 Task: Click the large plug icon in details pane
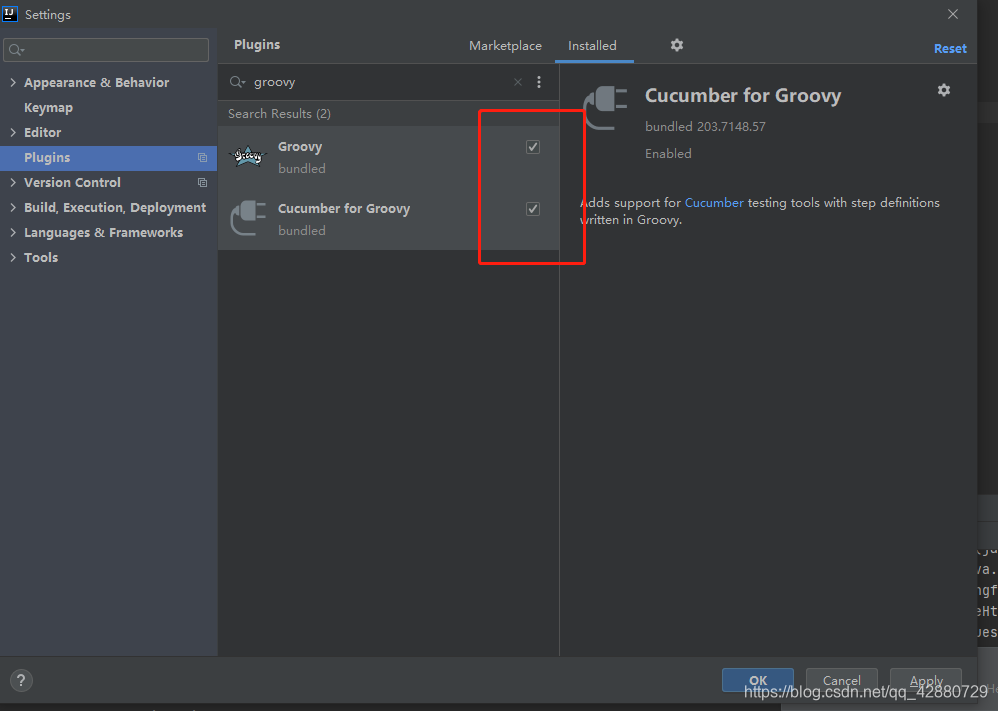pyautogui.click(x=605, y=108)
